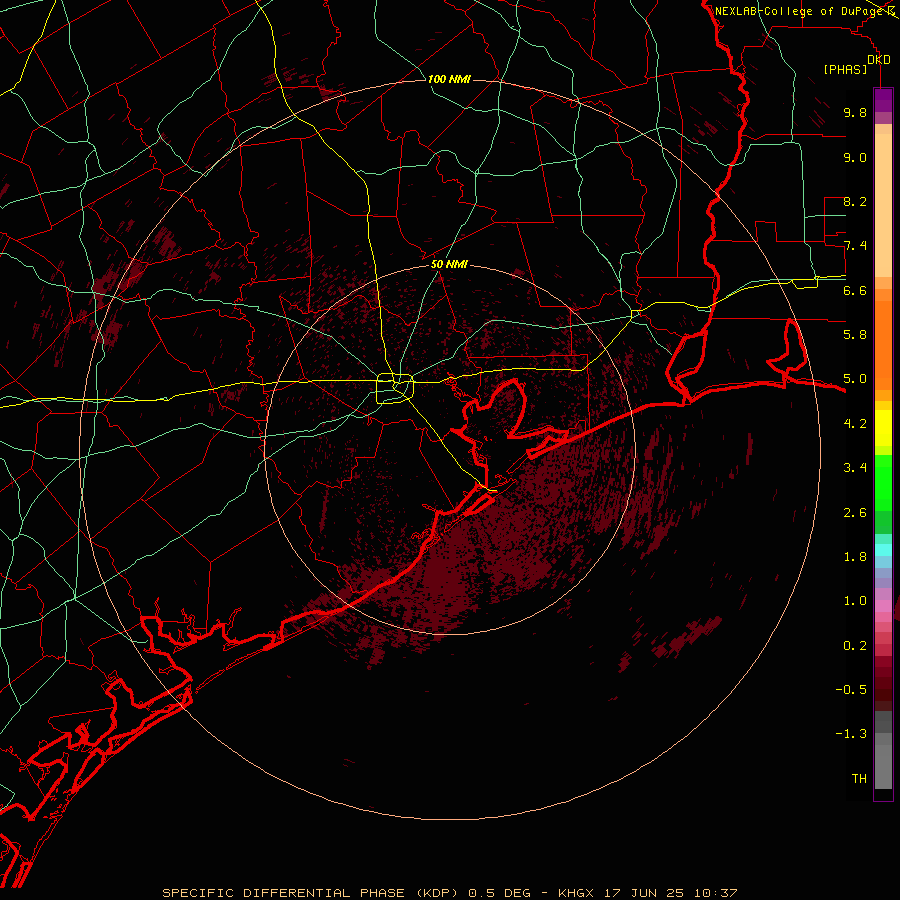
Task: Click the "7.4" scale value
Action: [x=855, y=246]
